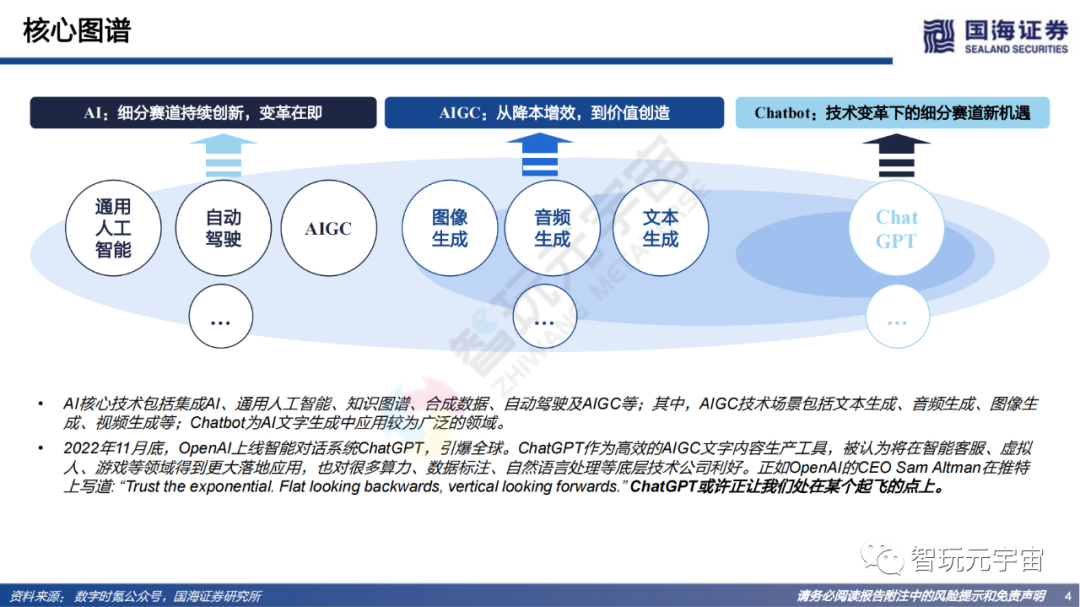Select the 音频生成 circle
Viewport: 1080px width, 607px height.
(552, 228)
